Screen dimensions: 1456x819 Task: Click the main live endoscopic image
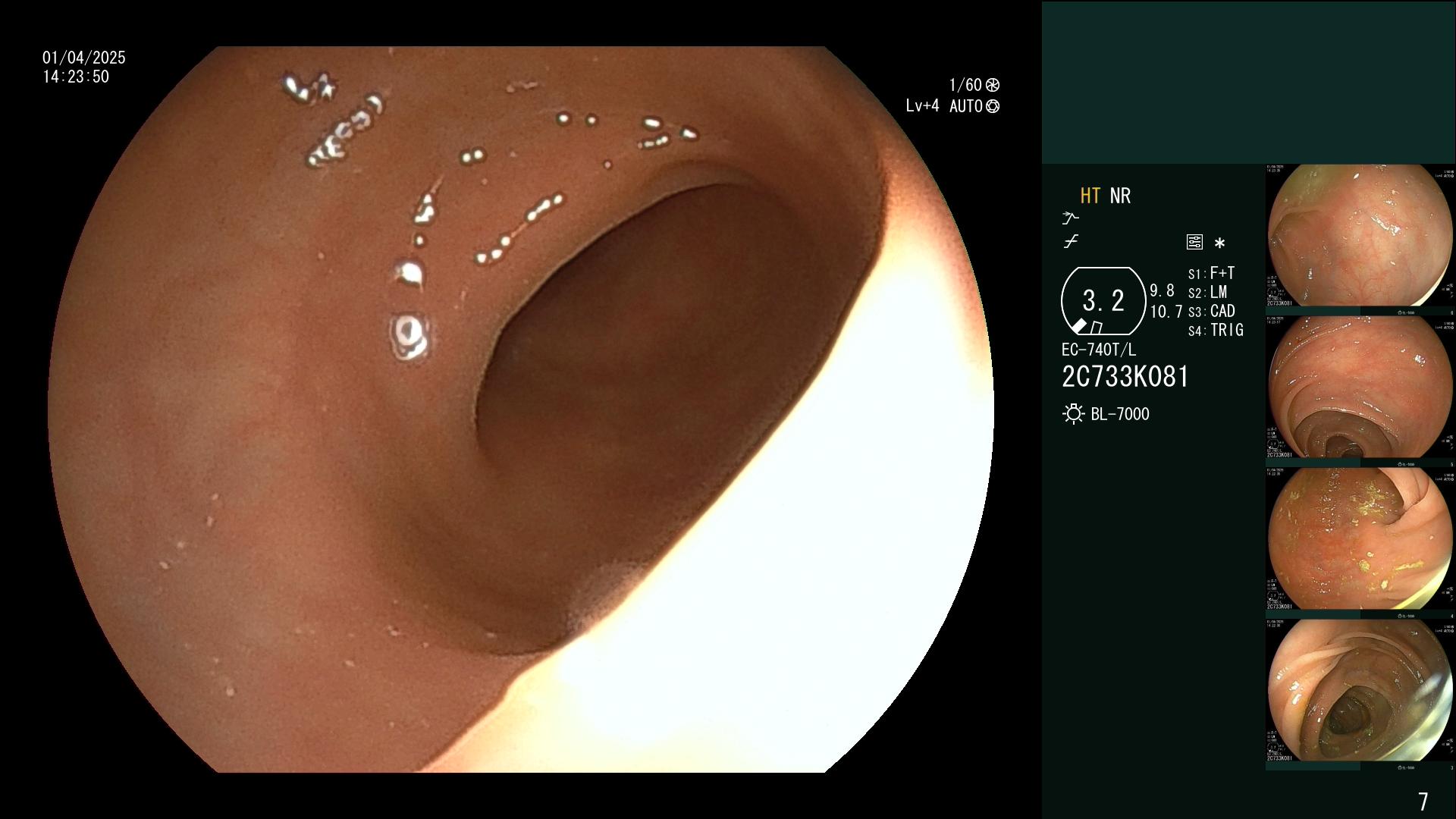pos(521,409)
